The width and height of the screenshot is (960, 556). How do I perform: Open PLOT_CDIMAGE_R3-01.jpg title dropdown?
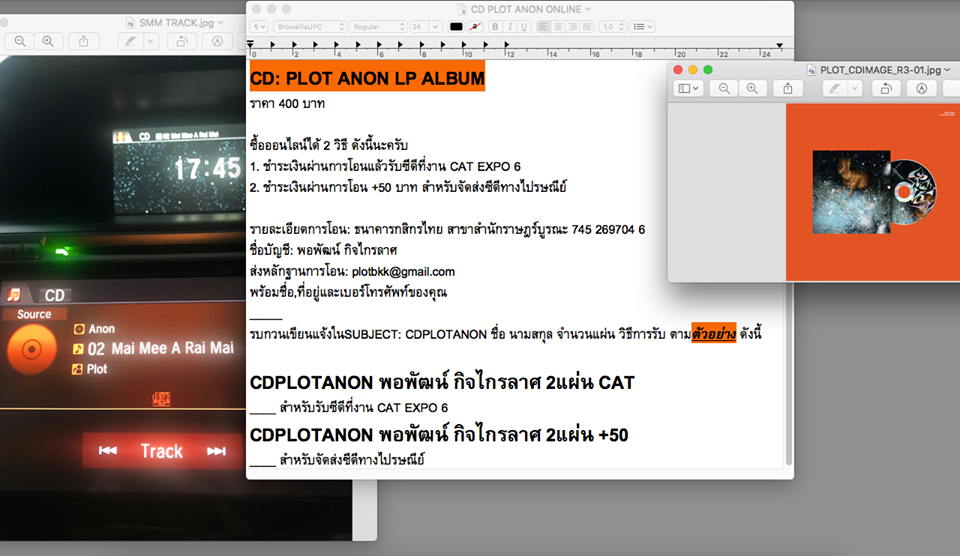tap(948, 70)
